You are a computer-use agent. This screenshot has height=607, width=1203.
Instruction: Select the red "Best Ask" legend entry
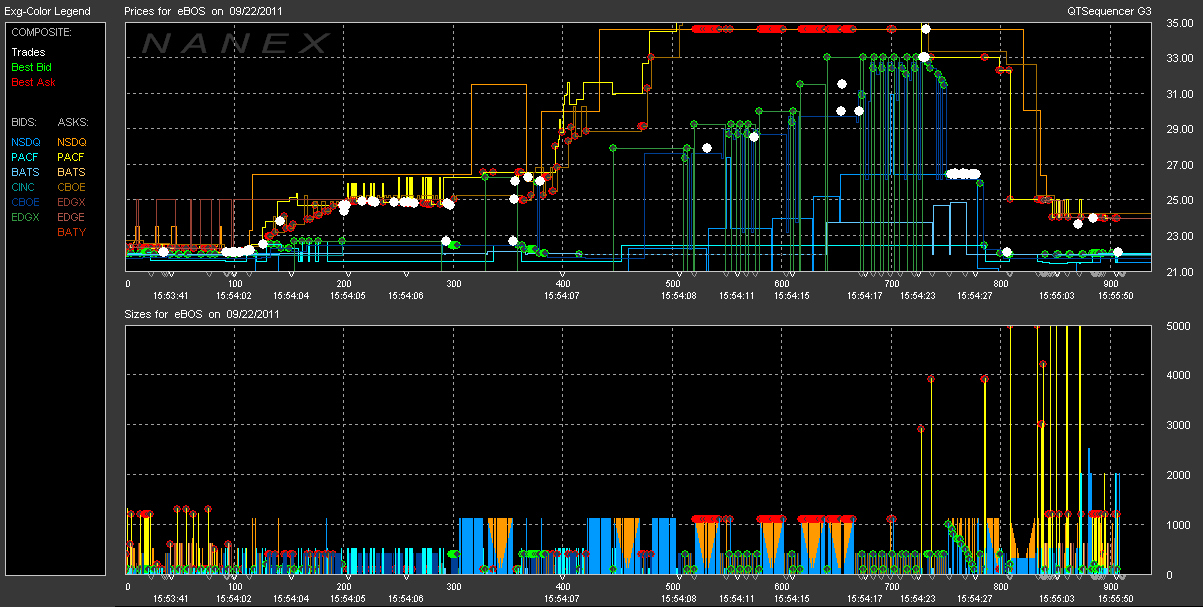click(x=33, y=82)
